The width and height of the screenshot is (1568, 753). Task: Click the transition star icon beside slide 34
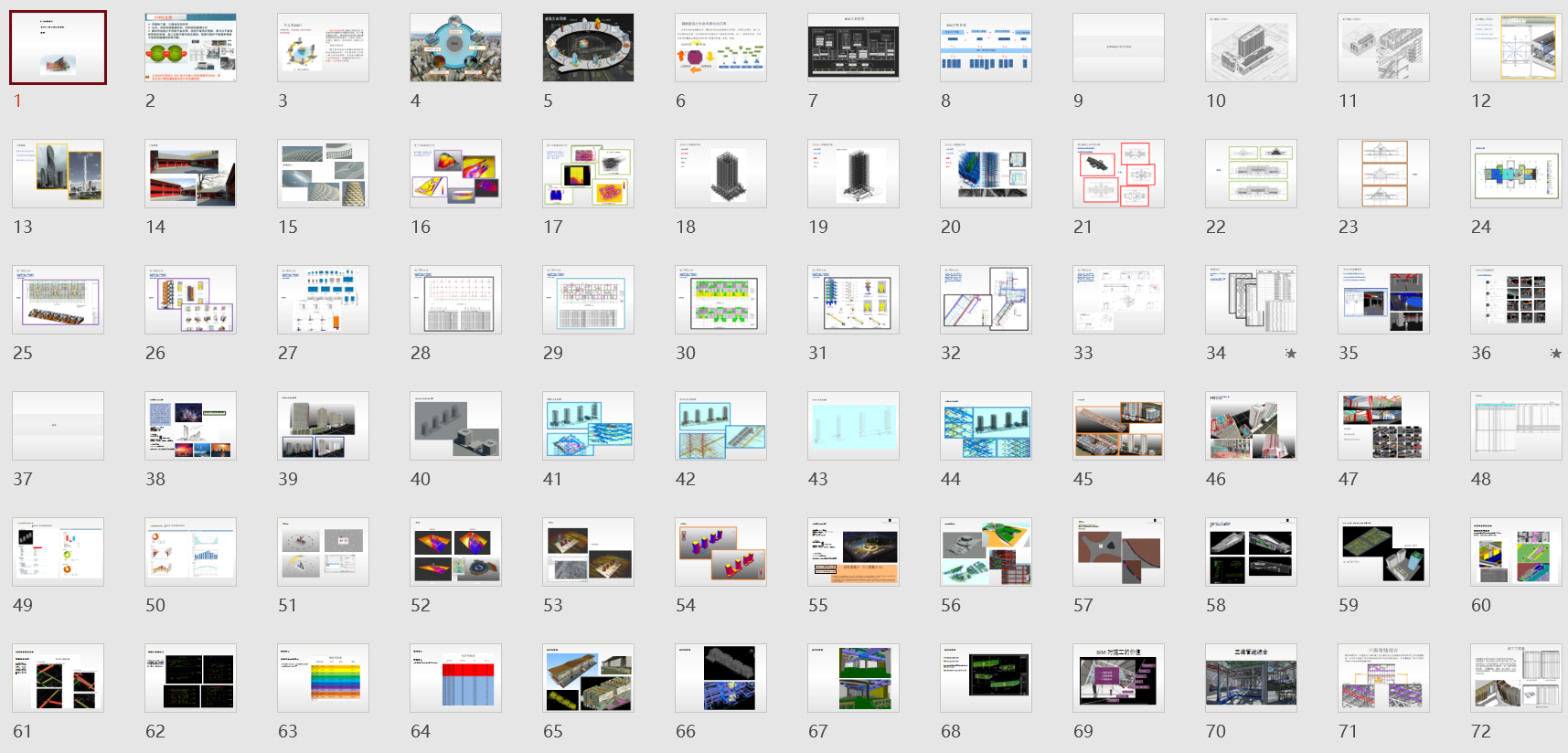coord(1290,354)
